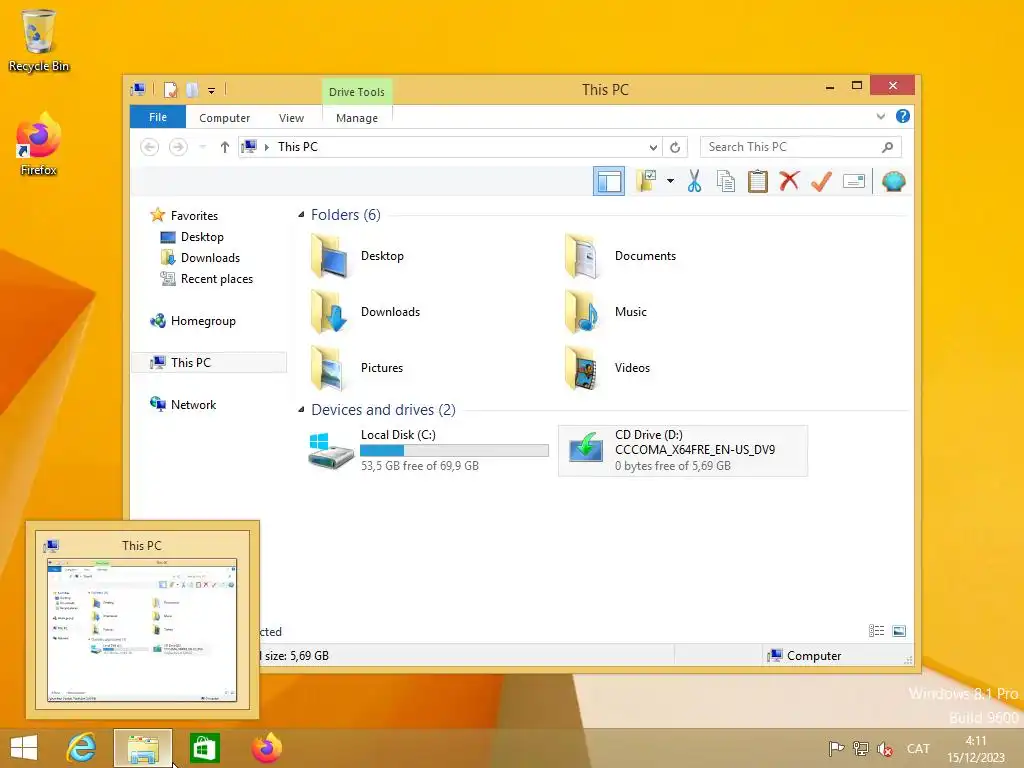The image size is (1024, 768).
Task: Click the Forward navigation arrow
Action: [178, 147]
